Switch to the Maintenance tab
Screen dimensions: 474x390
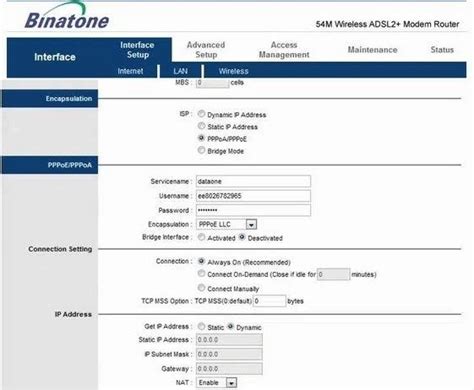(372, 50)
